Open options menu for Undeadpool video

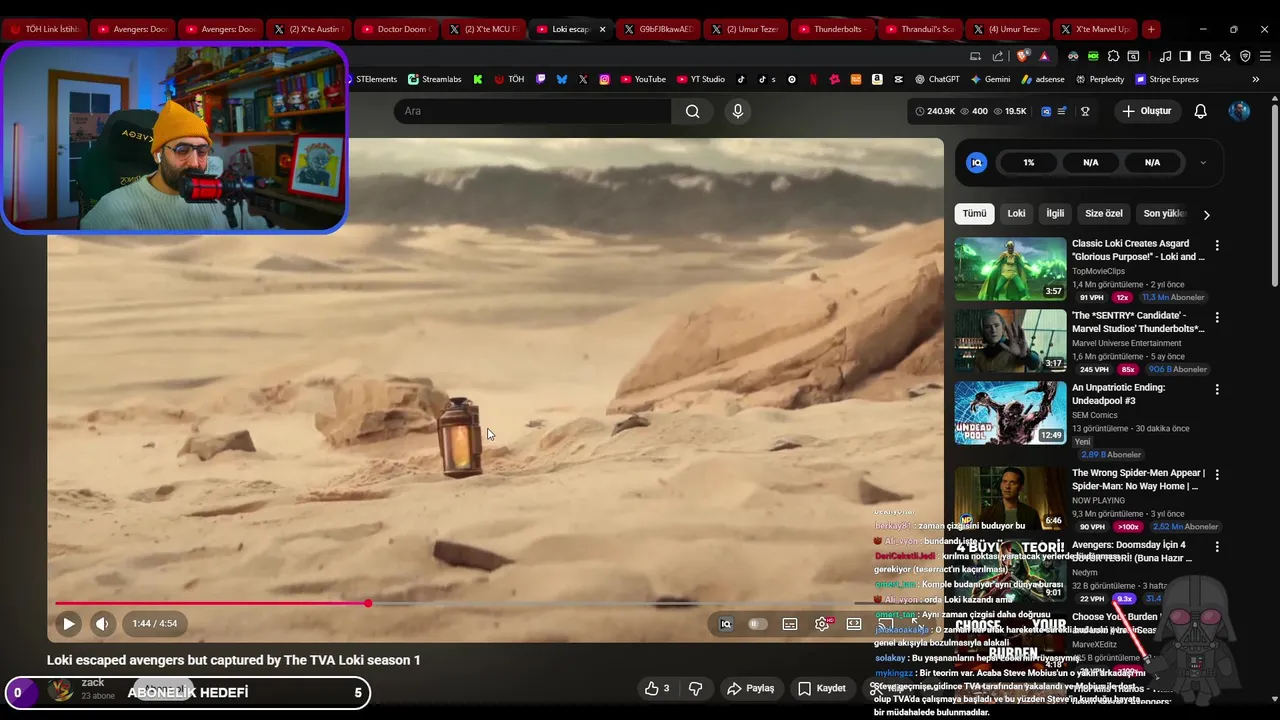[x=1217, y=390]
